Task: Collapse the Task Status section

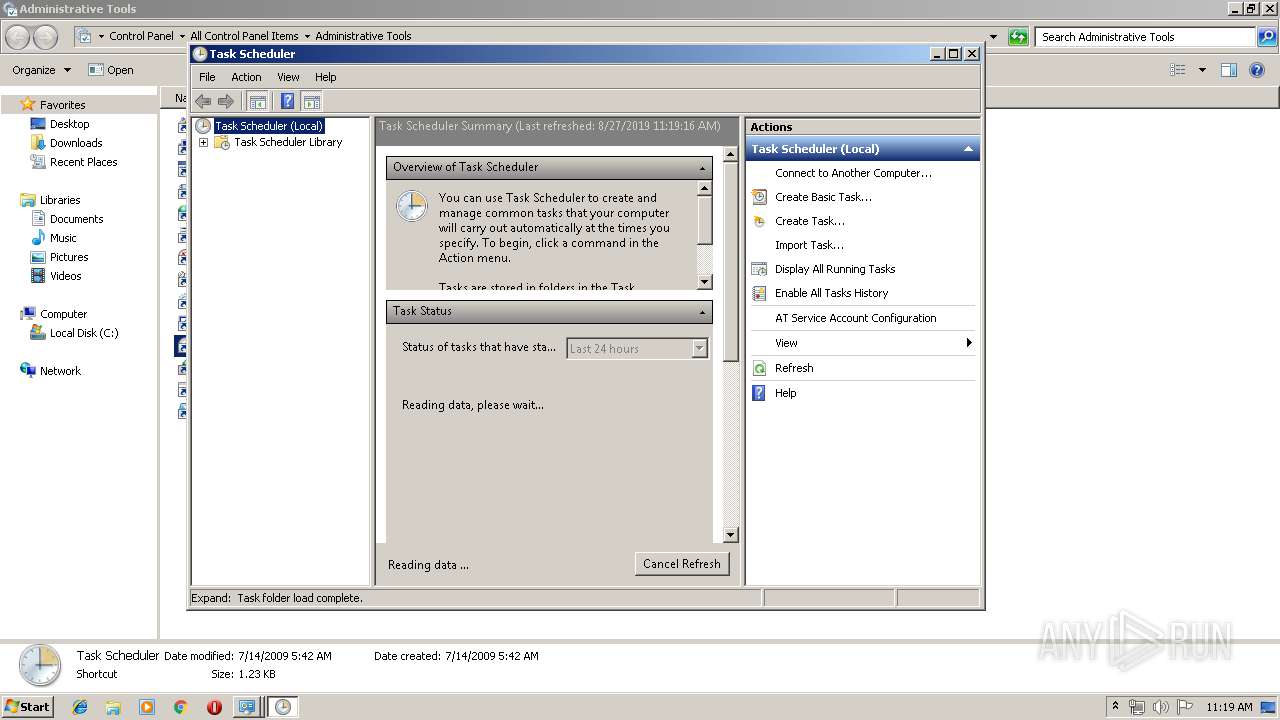Action: tap(702, 312)
